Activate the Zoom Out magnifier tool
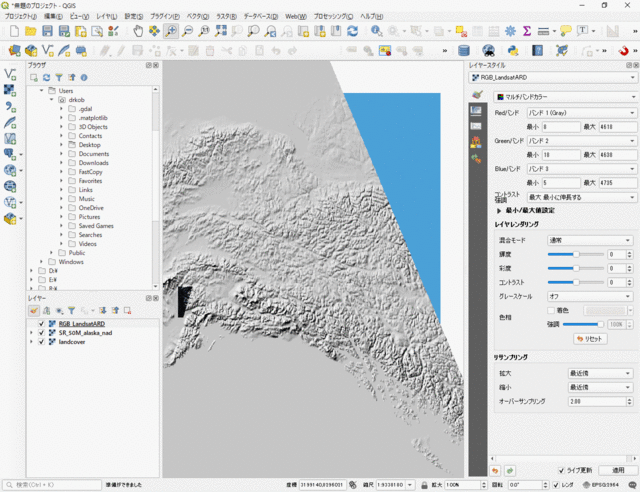Screen dimensions: 640x492 [187, 31]
